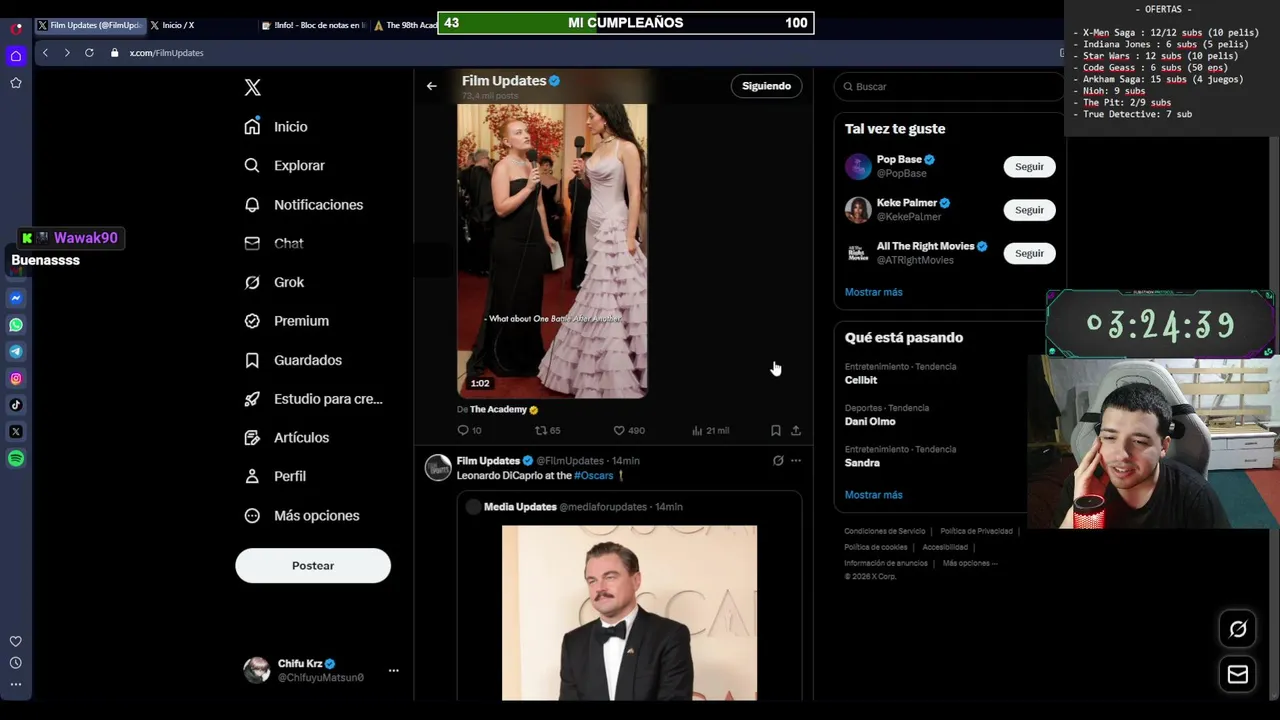
Task: Open Chat in sidebar
Action: (274, 244)
